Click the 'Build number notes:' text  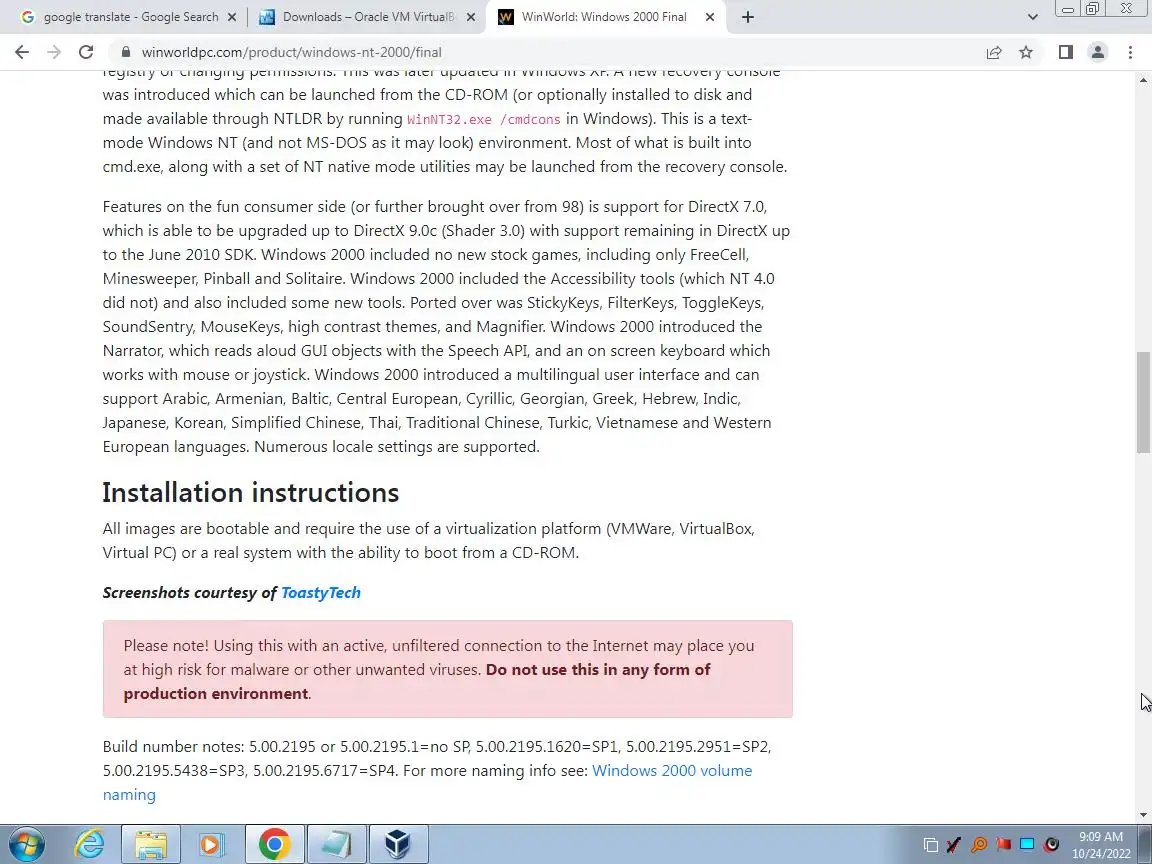coord(173,746)
